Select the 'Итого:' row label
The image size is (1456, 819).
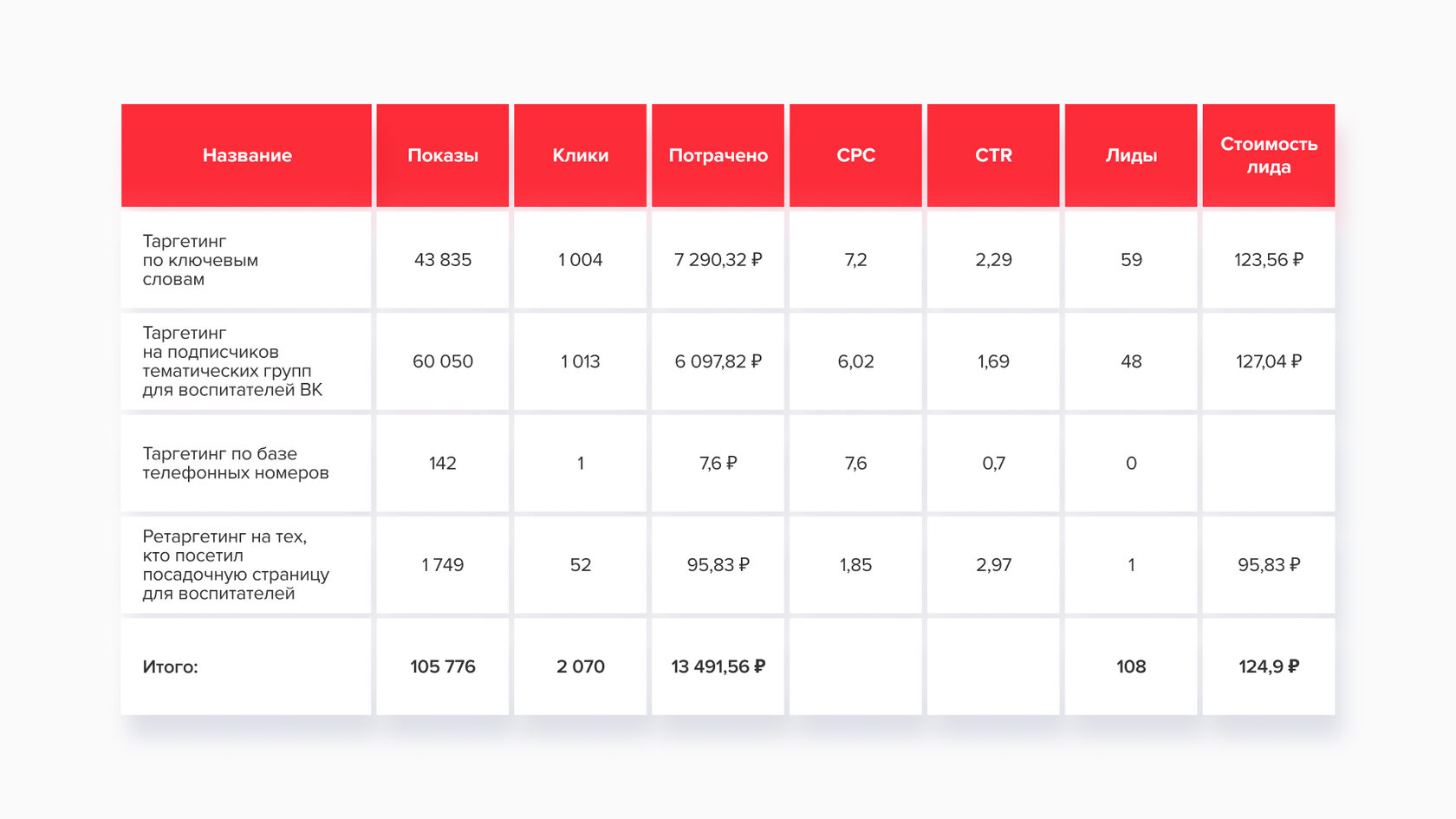pyautogui.click(x=170, y=666)
